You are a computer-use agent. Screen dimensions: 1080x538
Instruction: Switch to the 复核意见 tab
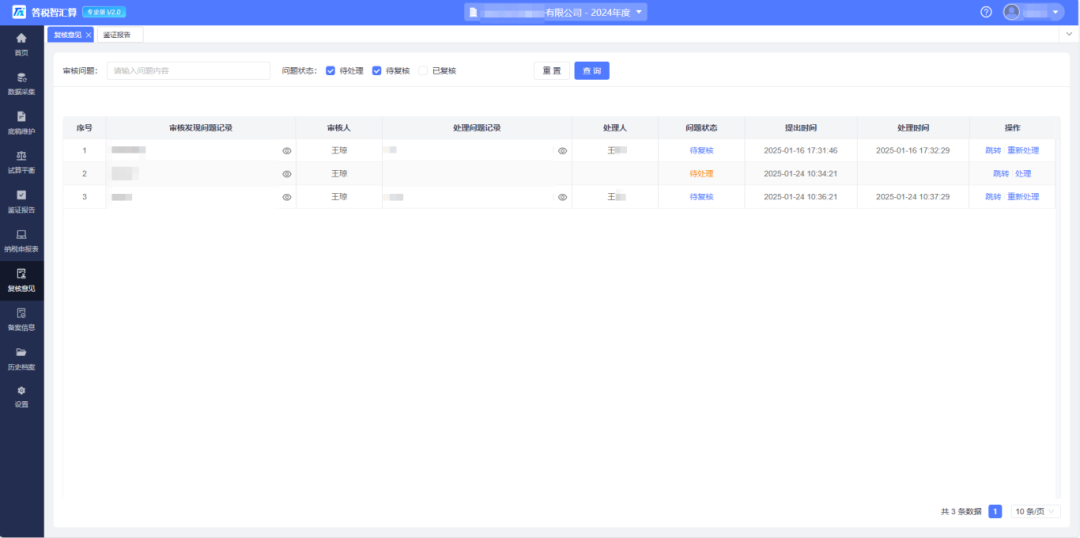click(x=68, y=34)
